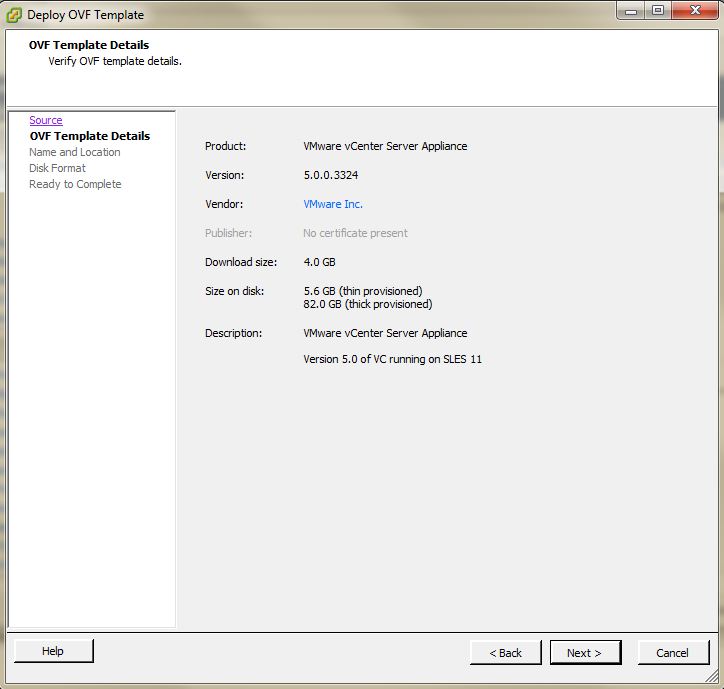The image size is (724, 689).
Task: Open the VMware Inc. vendor link
Action: click(x=333, y=204)
